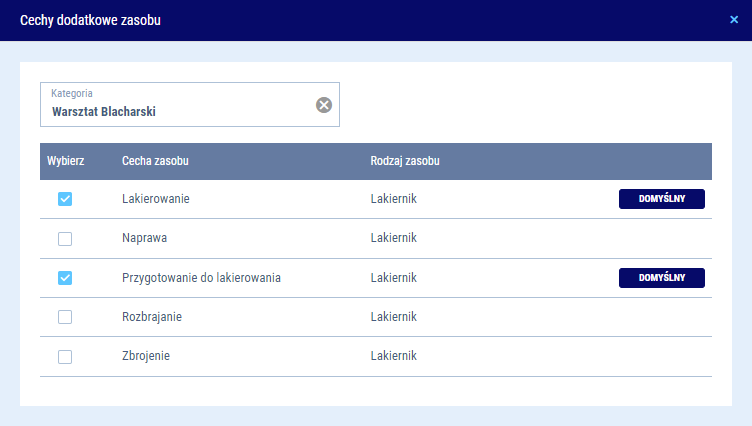The image size is (752, 426).
Task: Select the Zbrojenie checkbox
Action: coord(65,356)
